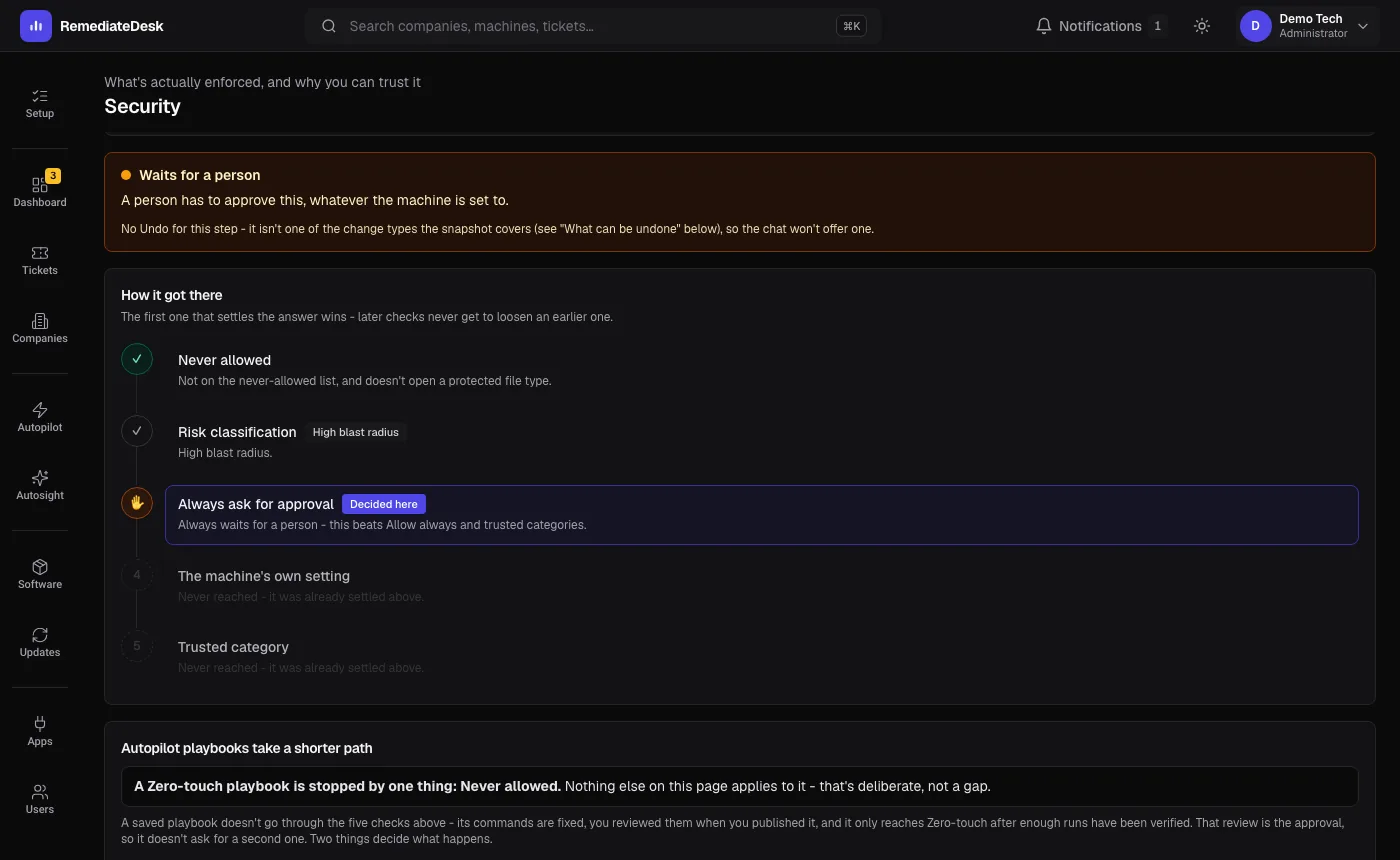Image resolution: width=1400 pixels, height=860 pixels.
Task: Click the Trusted category step title
Action: point(233,647)
